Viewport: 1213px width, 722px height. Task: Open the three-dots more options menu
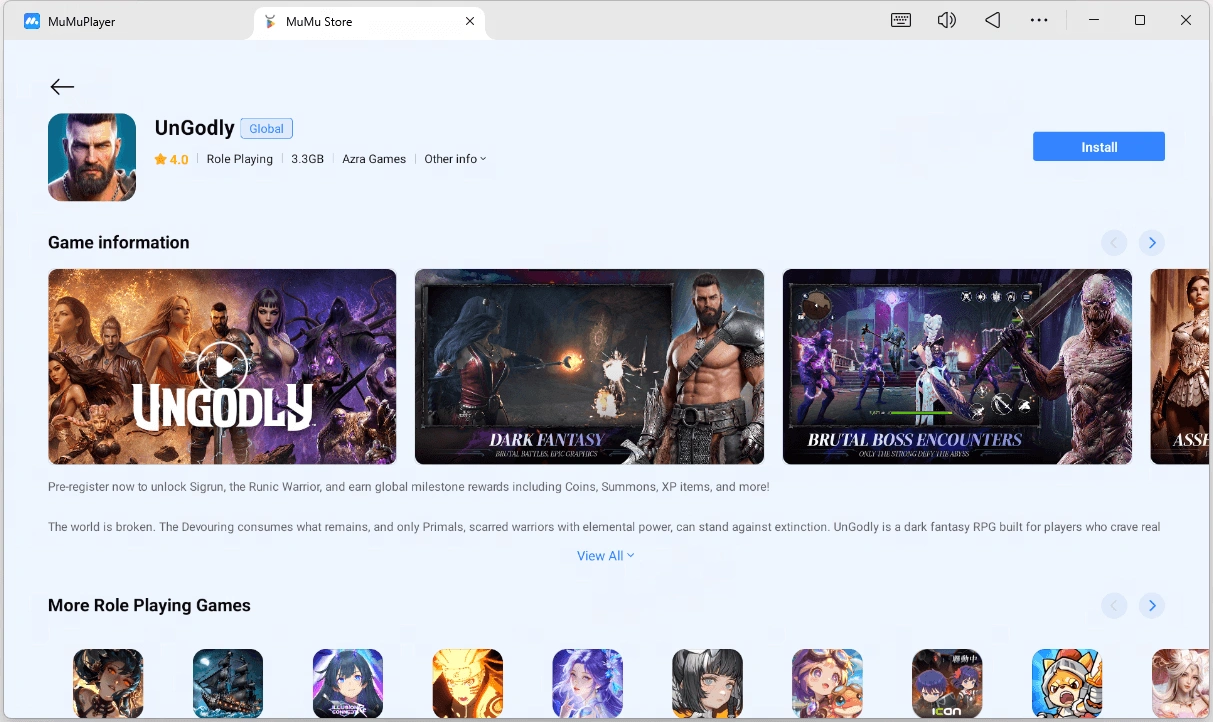(1039, 20)
